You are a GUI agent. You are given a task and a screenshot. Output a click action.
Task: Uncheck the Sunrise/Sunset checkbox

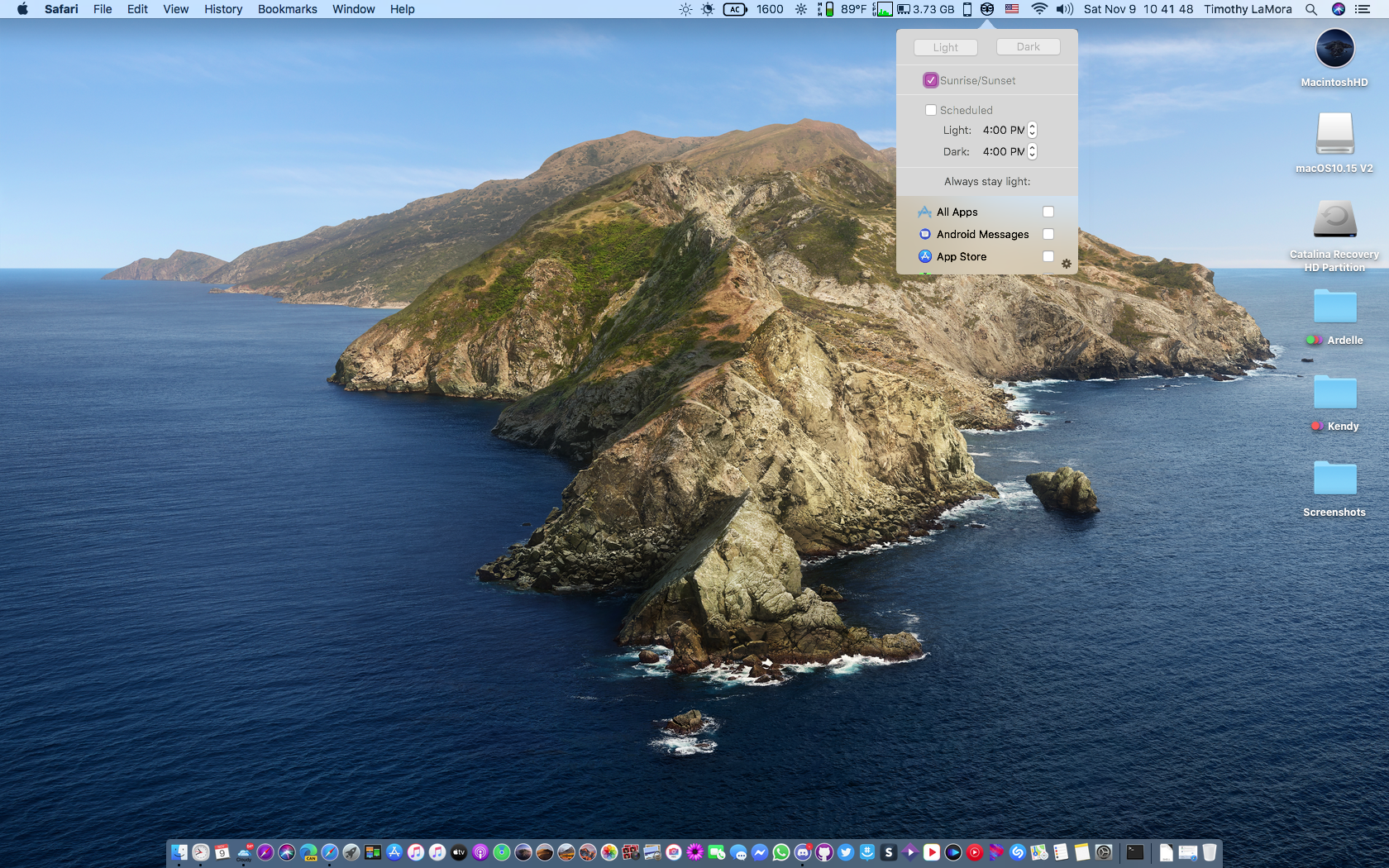point(931,80)
